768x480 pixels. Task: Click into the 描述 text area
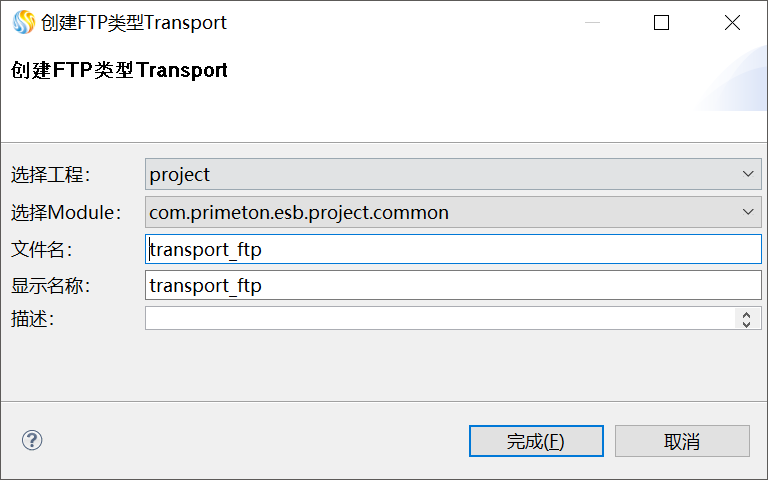pyautogui.click(x=440, y=318)
